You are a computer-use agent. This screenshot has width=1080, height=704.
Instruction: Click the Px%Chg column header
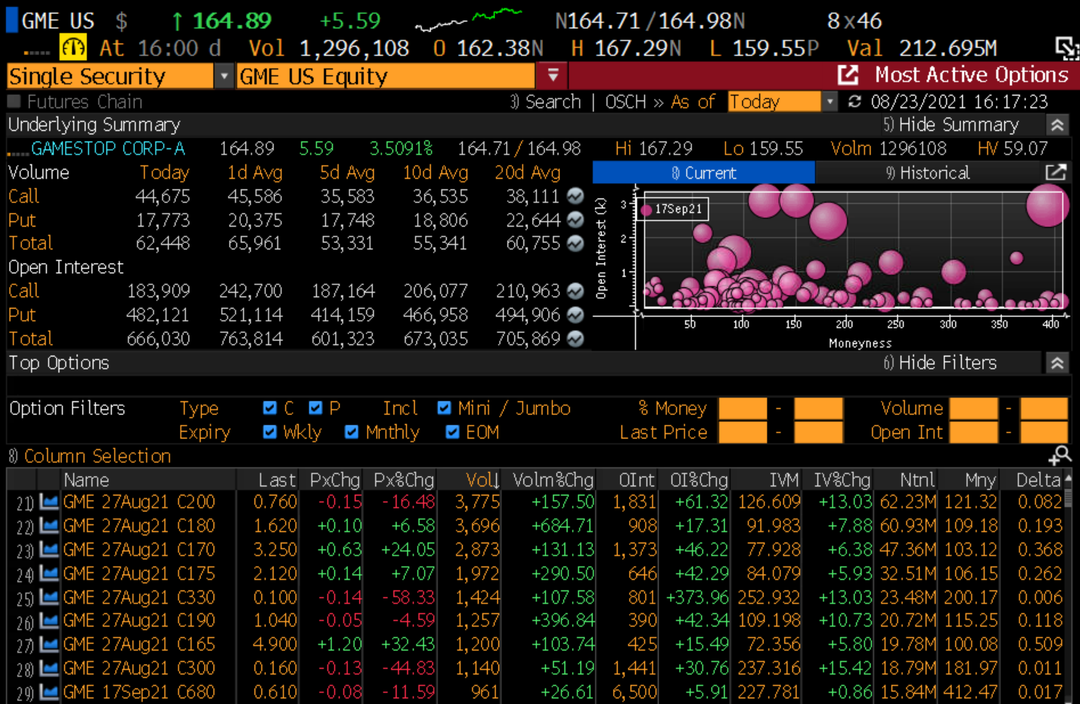(x=404, y=479)
